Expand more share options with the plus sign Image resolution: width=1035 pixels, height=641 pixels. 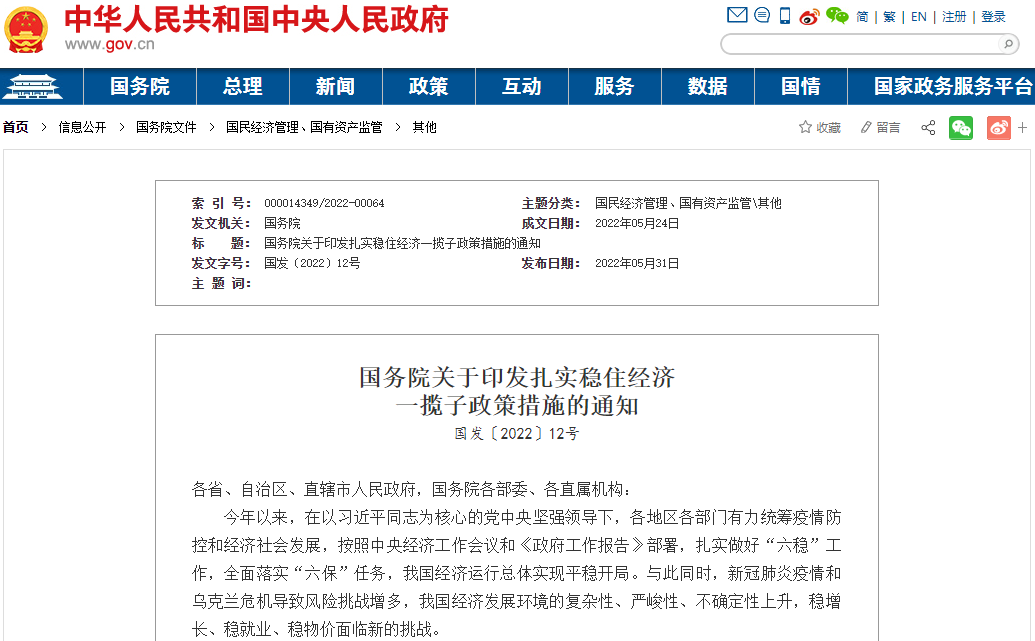1023,127
